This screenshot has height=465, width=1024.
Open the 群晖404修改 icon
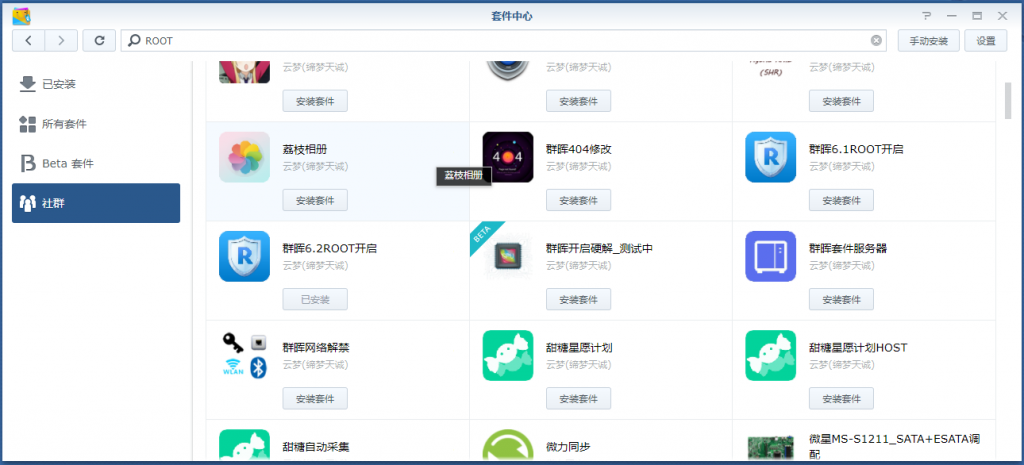507,157
